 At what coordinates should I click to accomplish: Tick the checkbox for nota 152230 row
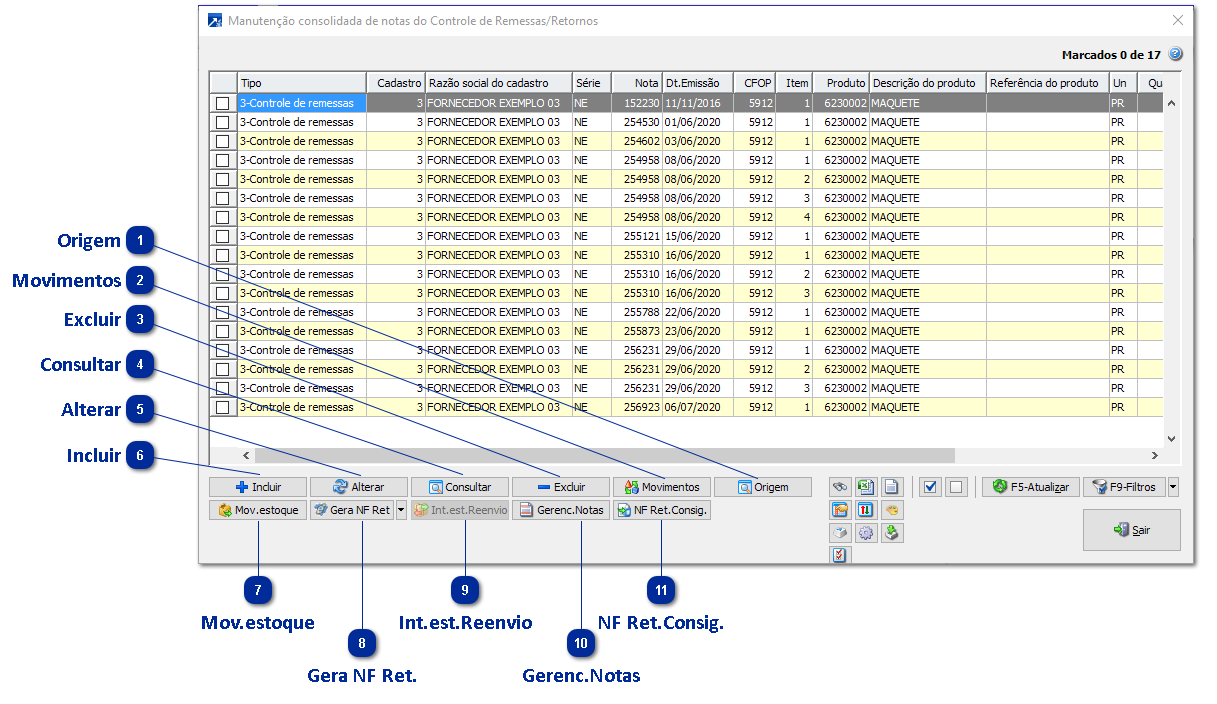coord(222,103)
